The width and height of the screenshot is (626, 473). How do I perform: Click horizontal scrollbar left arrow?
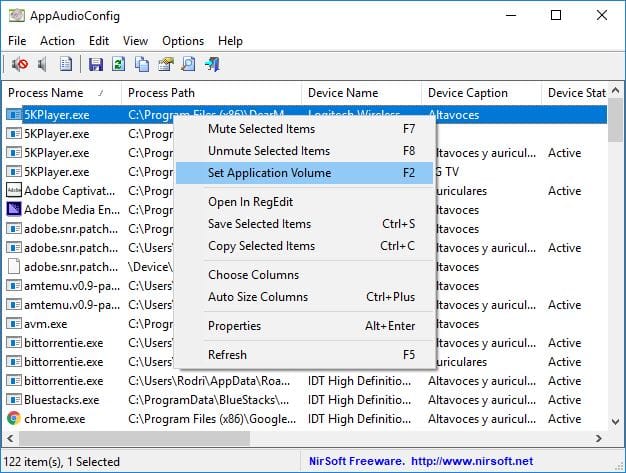[x=10, y=438]
